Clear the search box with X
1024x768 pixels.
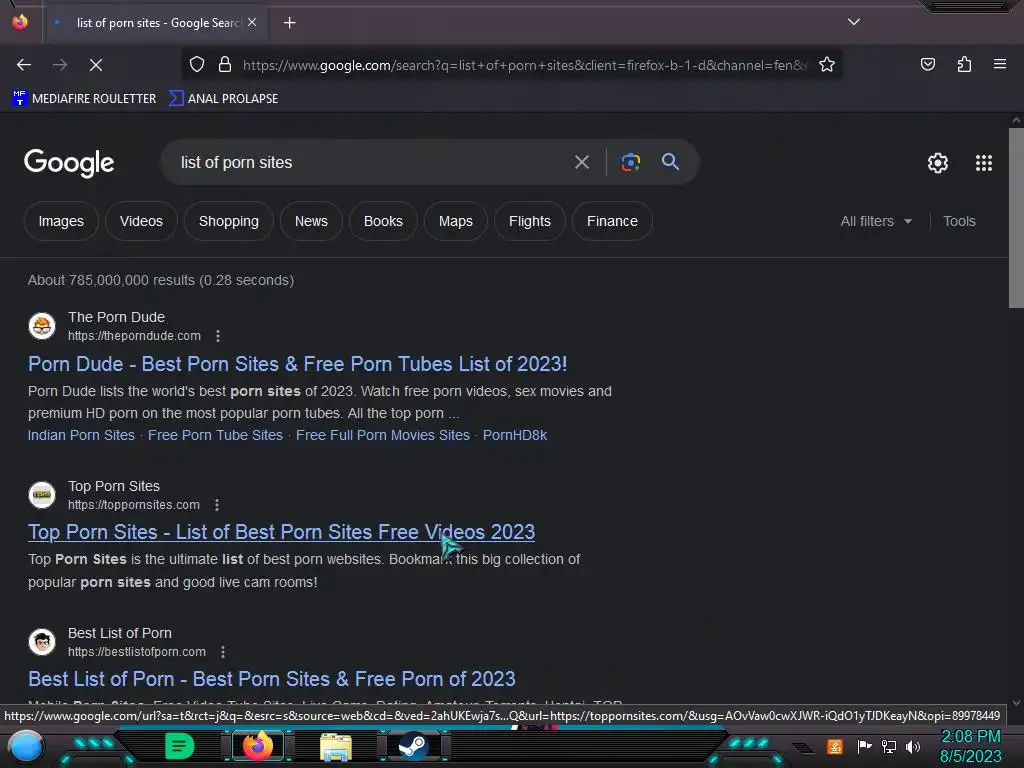pyautogui.click(x=581, y=162)
